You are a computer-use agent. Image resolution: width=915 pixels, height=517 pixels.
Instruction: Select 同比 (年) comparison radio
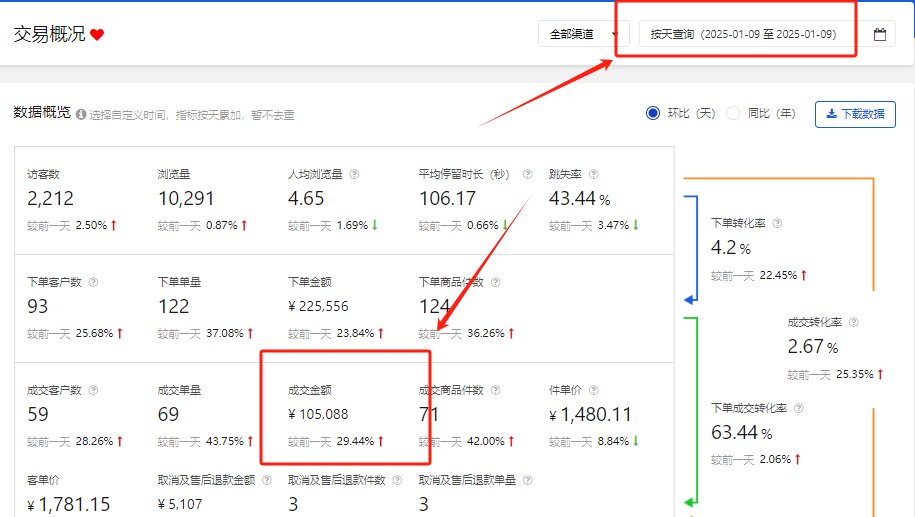coord(733,113)
